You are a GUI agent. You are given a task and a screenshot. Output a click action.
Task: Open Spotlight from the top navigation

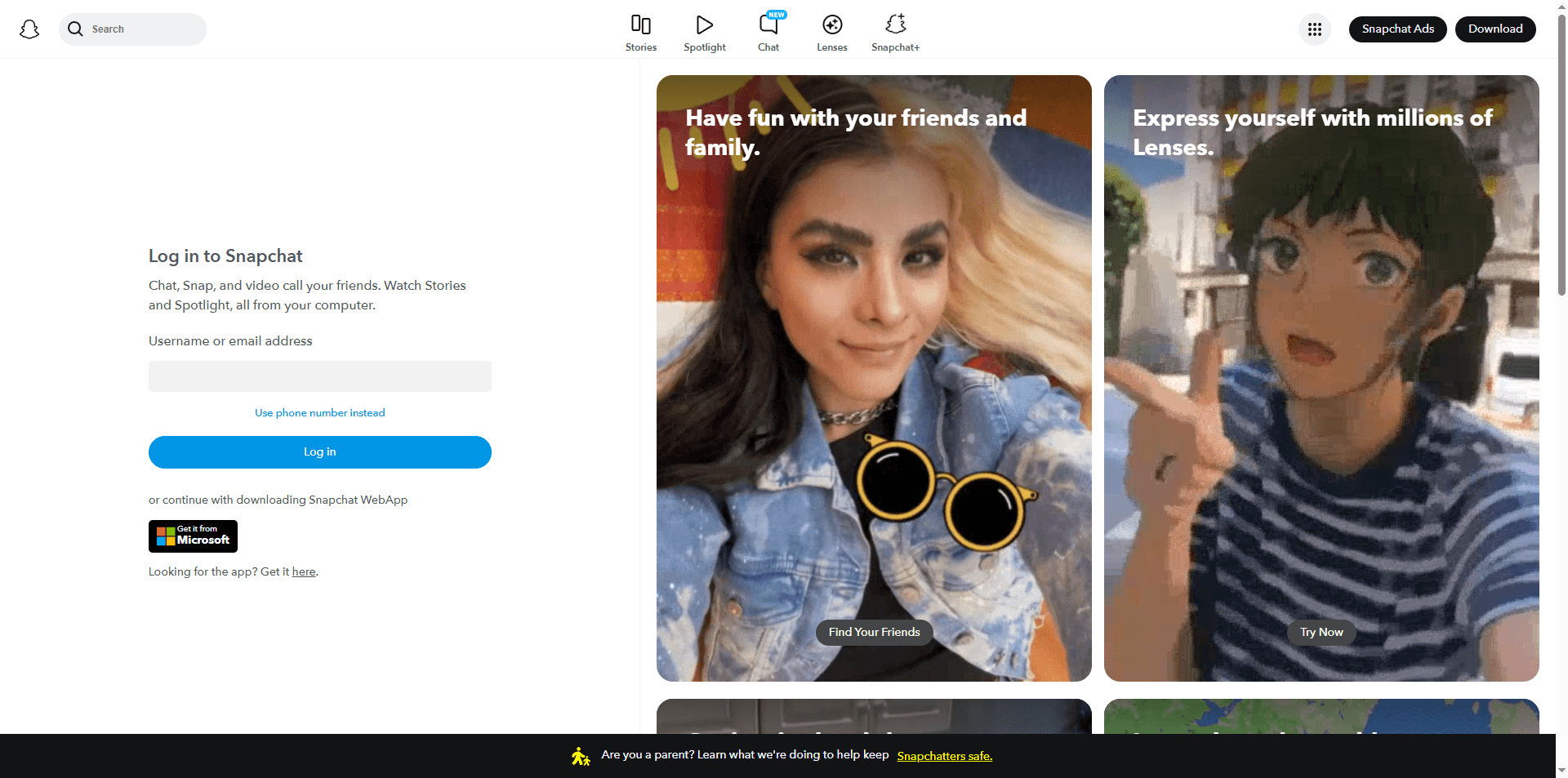[x=704, y=25]
